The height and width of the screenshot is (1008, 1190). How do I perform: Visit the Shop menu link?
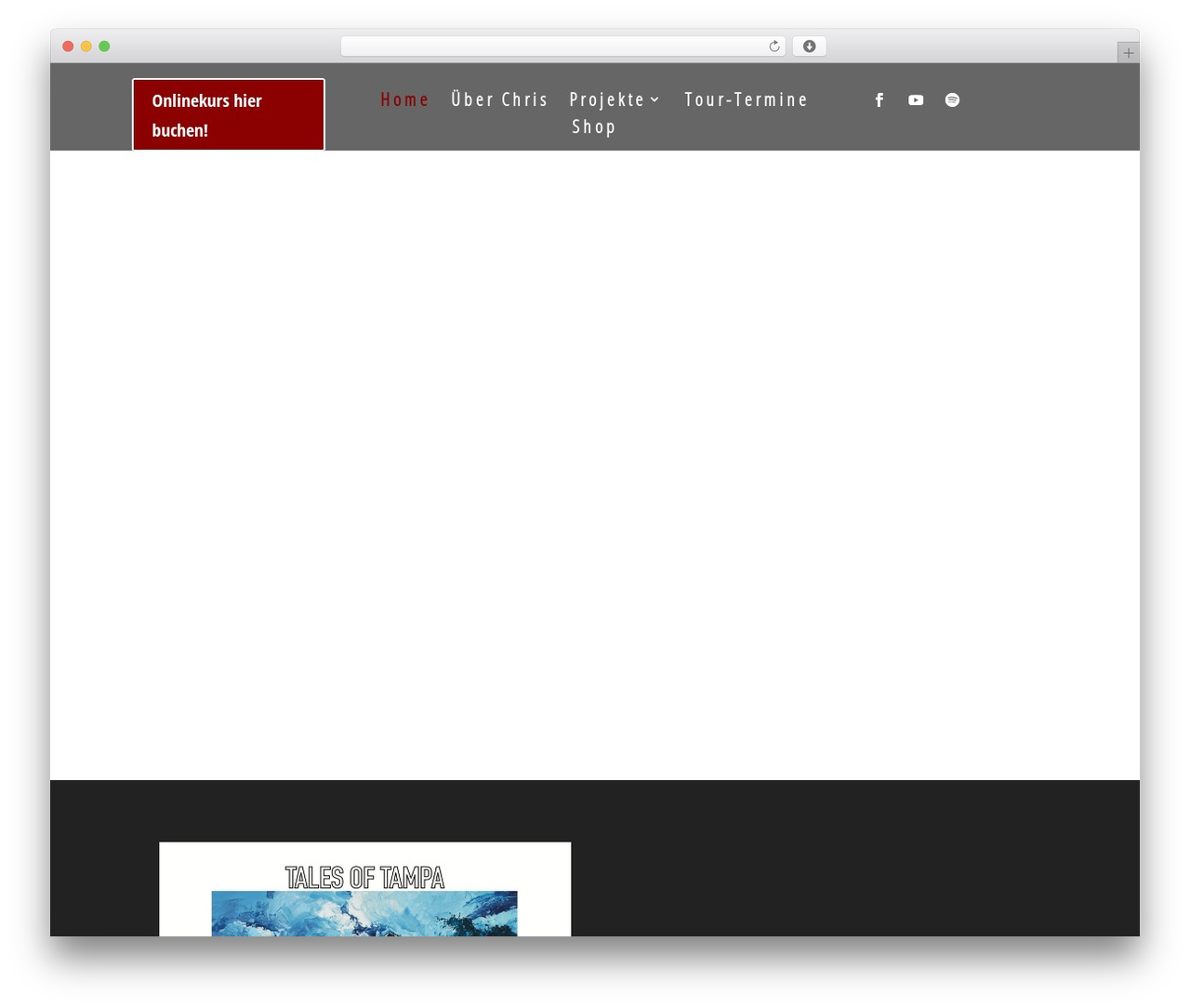(594, 126)
